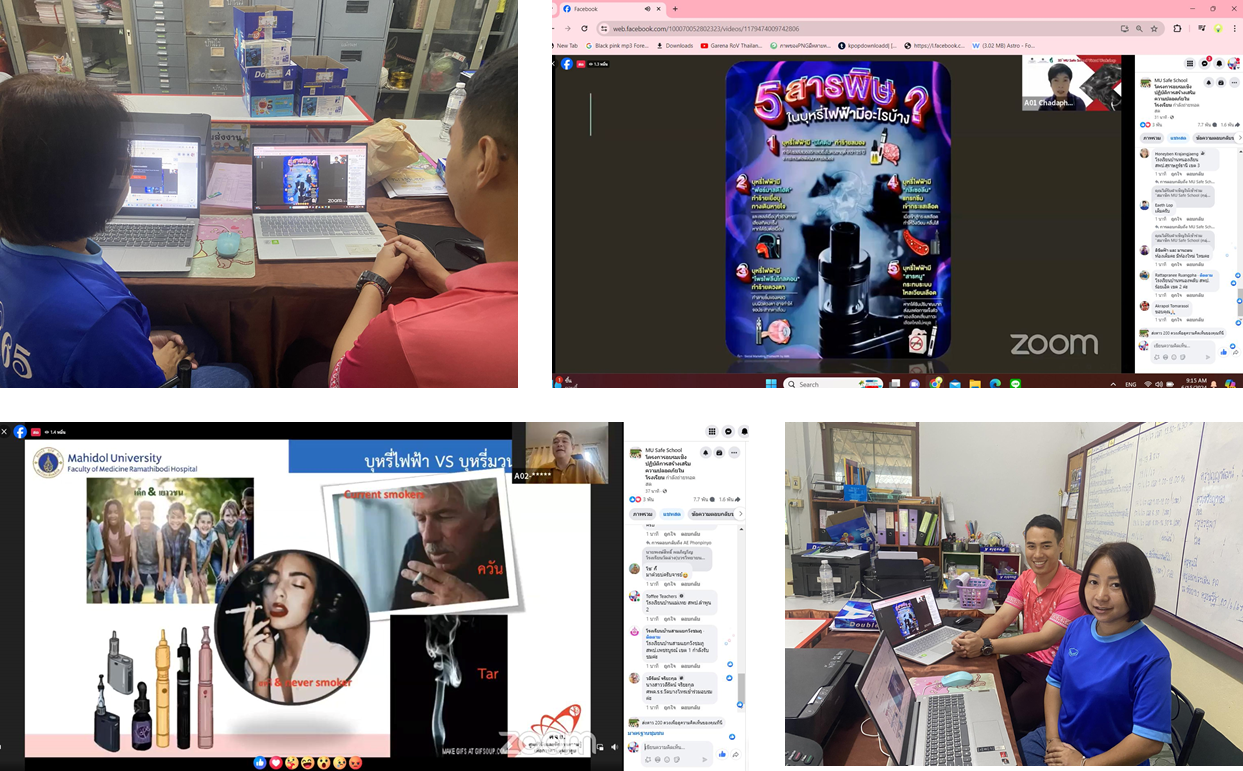Screen dimensions: 1243x771
Task: Open the Facebook apps grid menu in bottom-left window
Action: coord(712,431)
